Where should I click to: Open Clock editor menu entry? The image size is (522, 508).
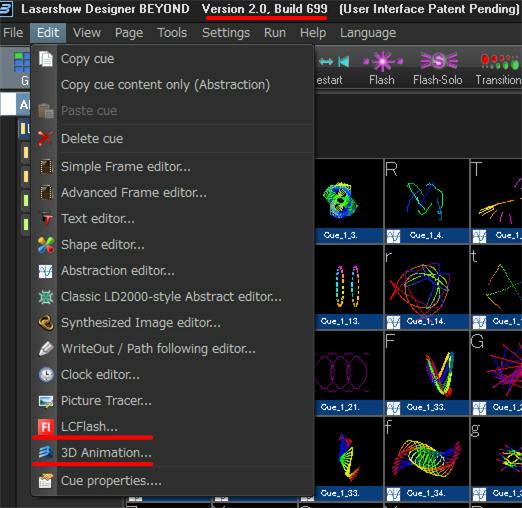(x=173, y=374)
